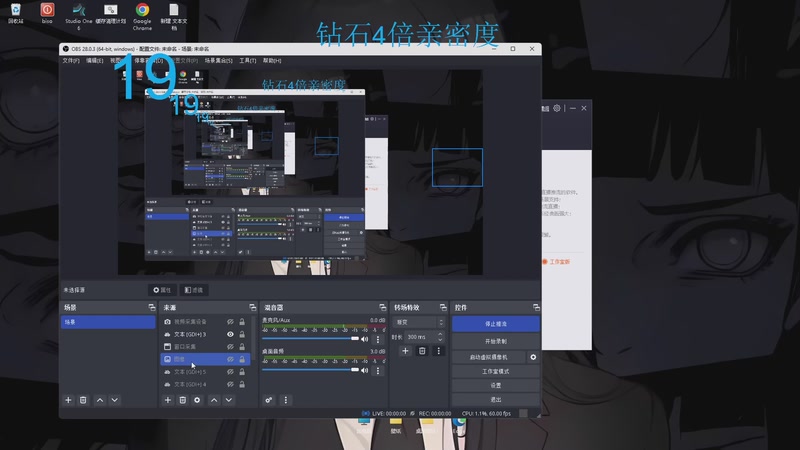Open advanced audio properties gears icon

(x=268, y=400)
